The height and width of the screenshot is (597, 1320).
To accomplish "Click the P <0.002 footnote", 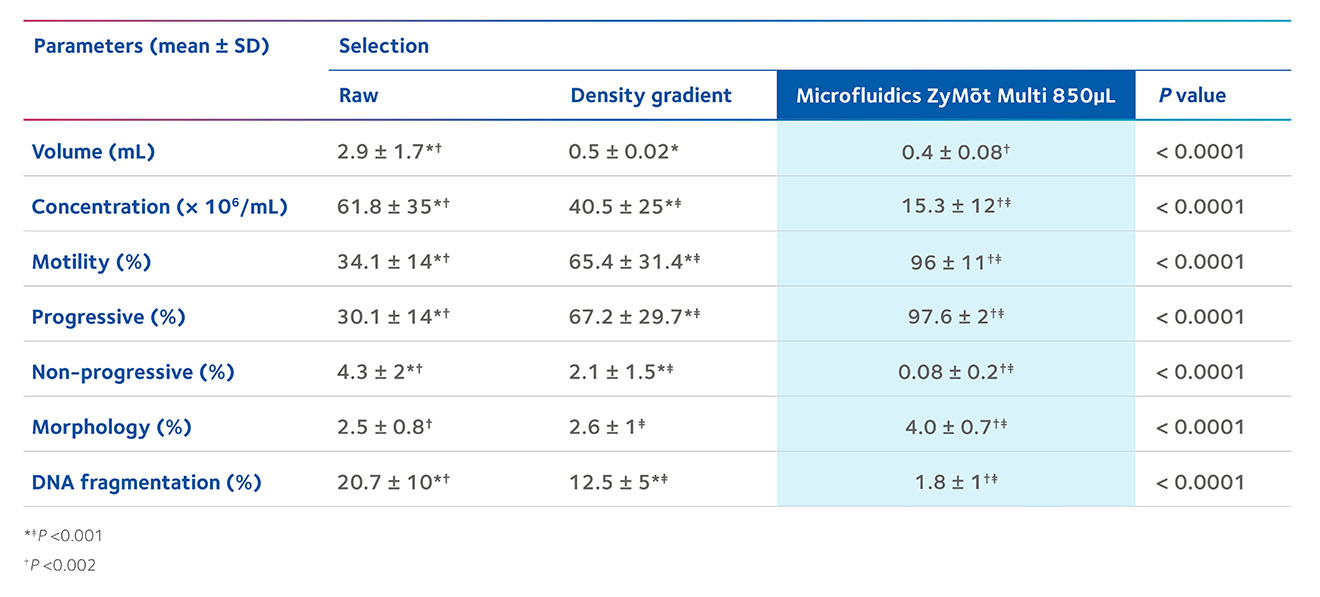I will pyautogui.click(x=60, y=565).
